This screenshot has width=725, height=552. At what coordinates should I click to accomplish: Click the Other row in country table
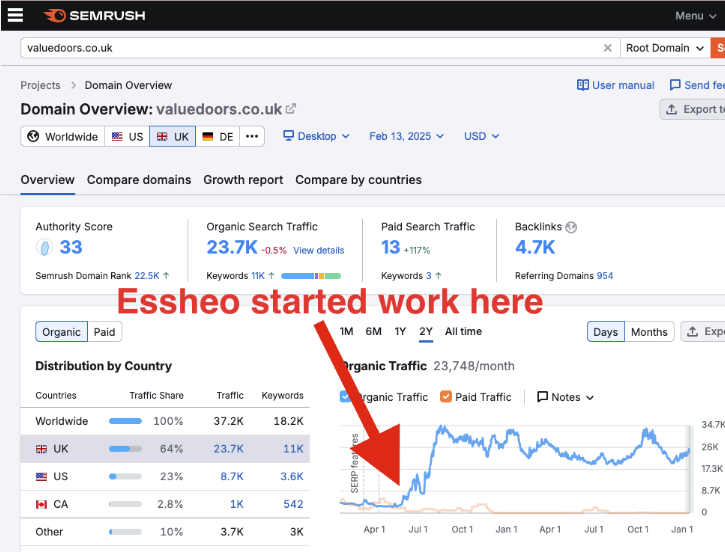click(x=165, y=532)
